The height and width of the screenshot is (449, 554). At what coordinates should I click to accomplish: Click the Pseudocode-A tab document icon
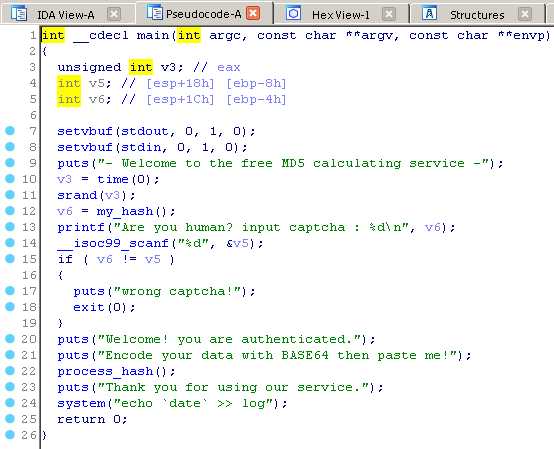point(154,12)
